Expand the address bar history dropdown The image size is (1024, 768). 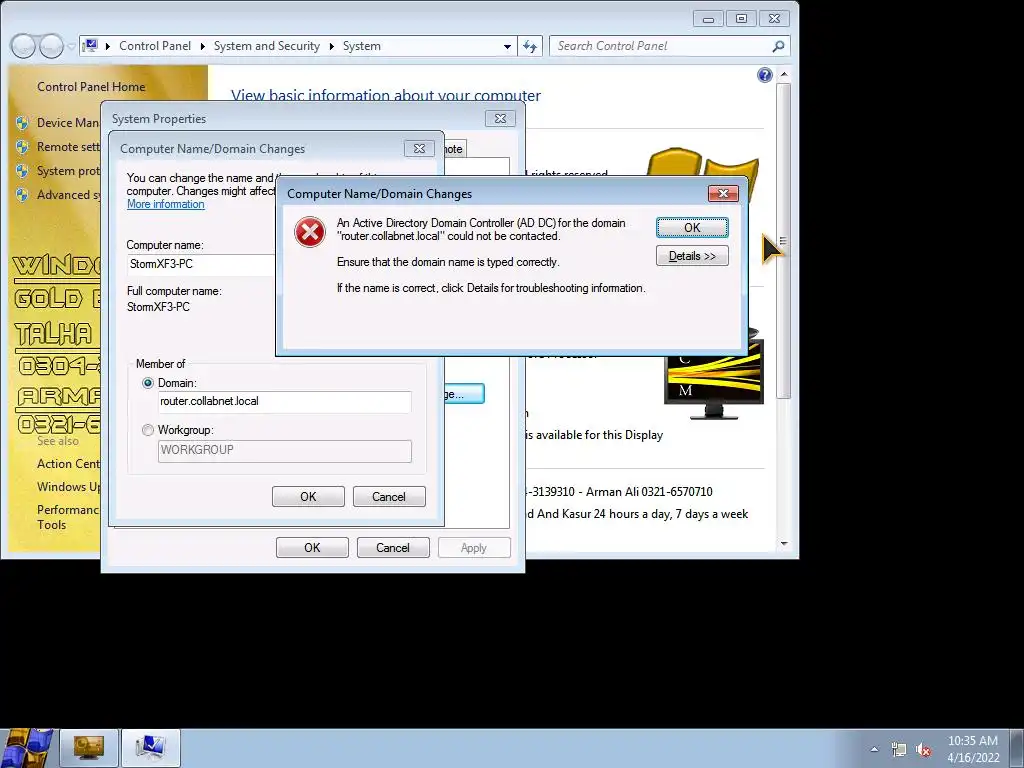[507, 46]
